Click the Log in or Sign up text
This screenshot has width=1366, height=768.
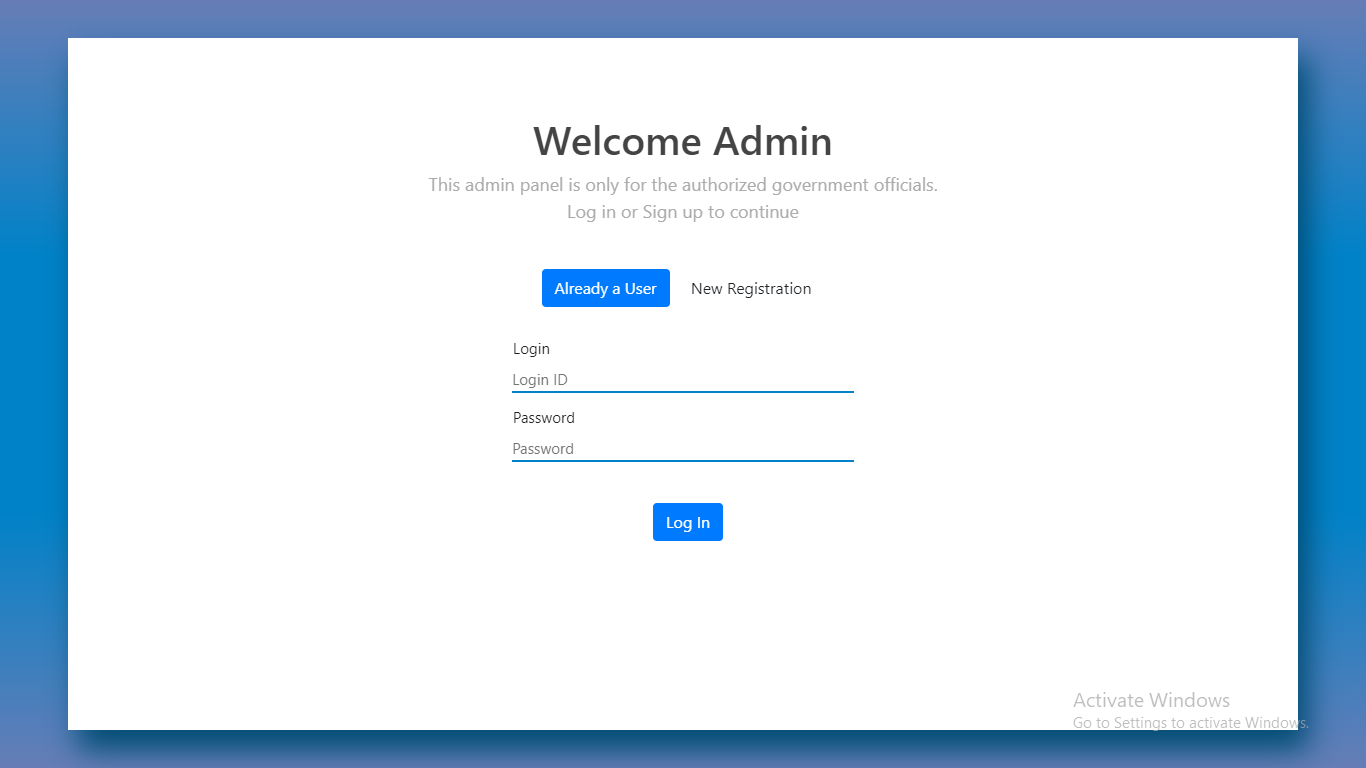coord(683,212)
